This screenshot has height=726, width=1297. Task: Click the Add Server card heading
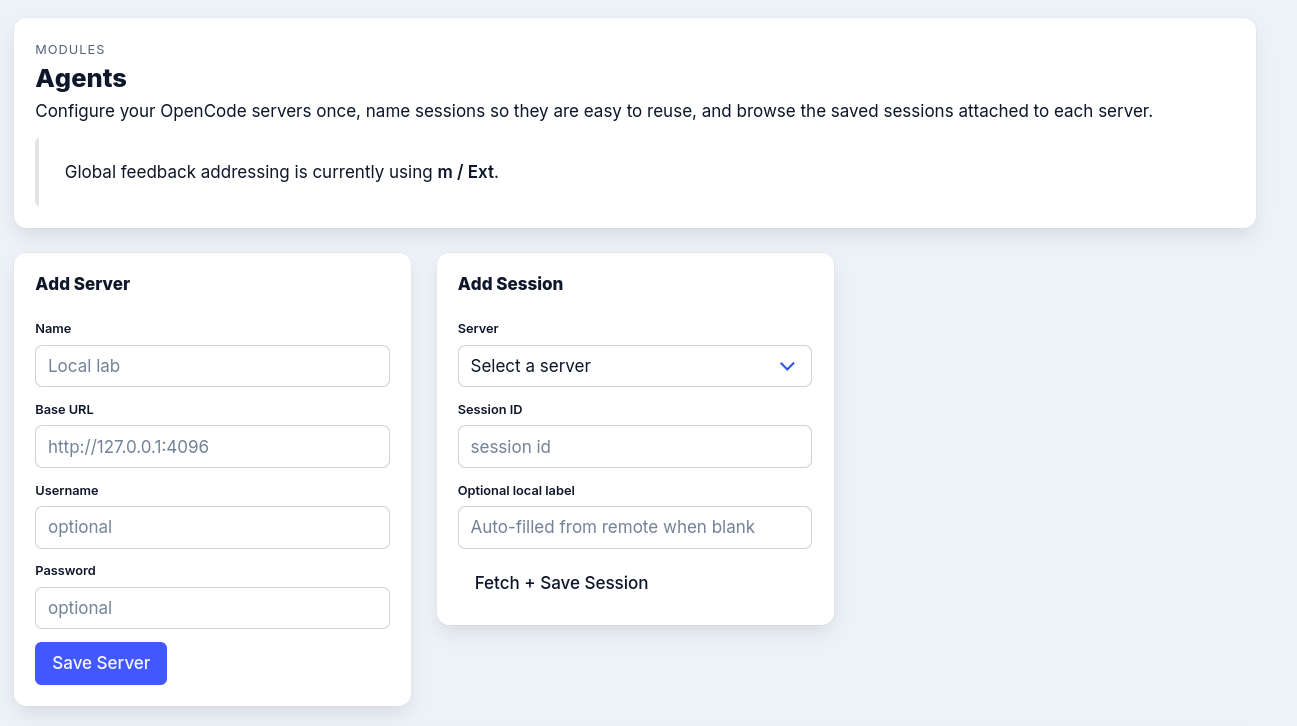click(x=83, y=284)
